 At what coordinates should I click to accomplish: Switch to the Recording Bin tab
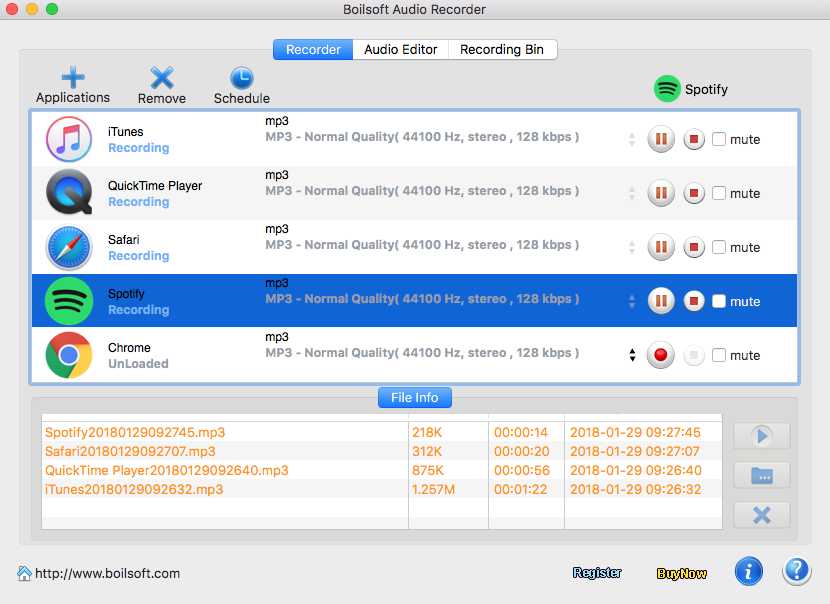(502, 50)
